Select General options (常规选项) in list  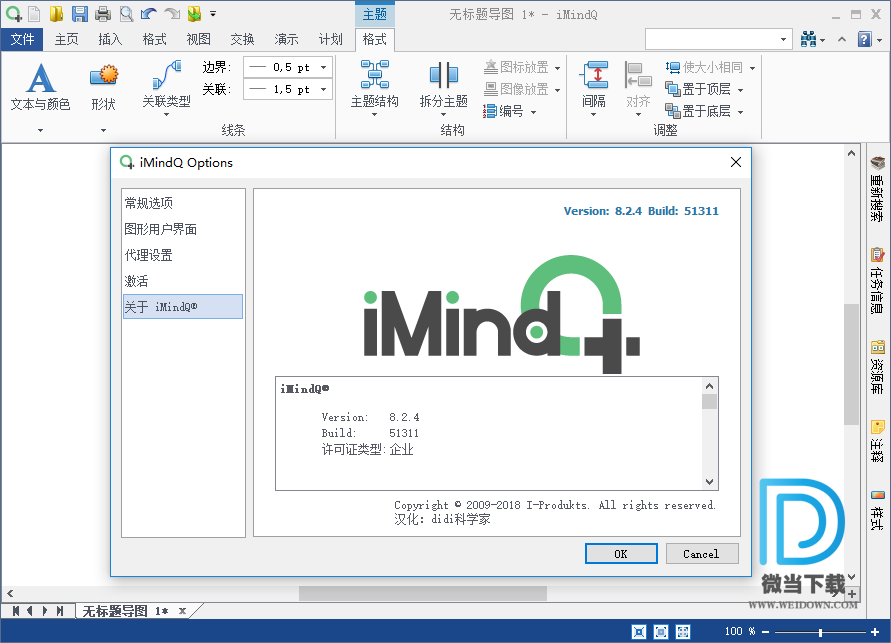[x=182, y=203]
